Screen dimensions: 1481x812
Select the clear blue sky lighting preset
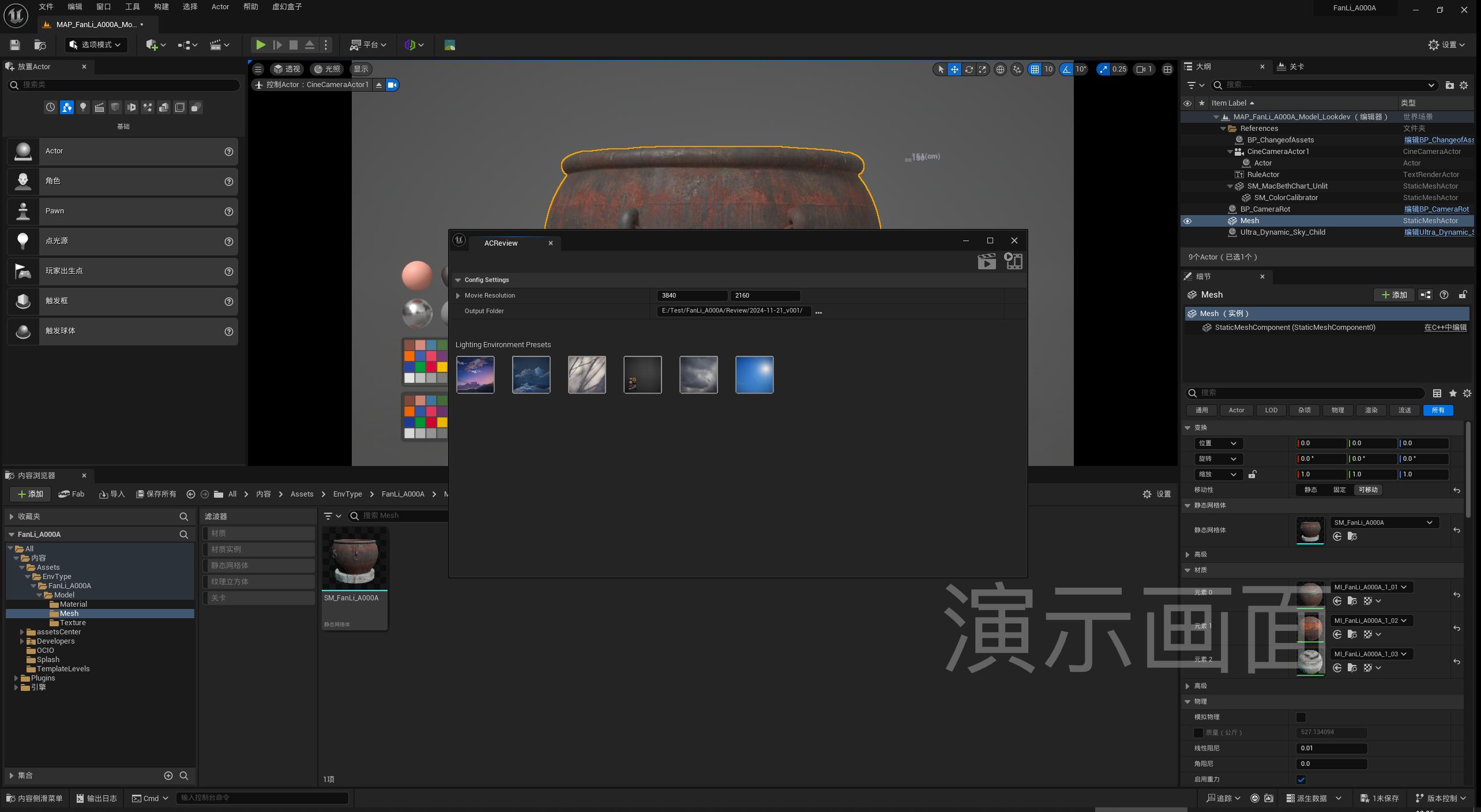click(754, 375)
